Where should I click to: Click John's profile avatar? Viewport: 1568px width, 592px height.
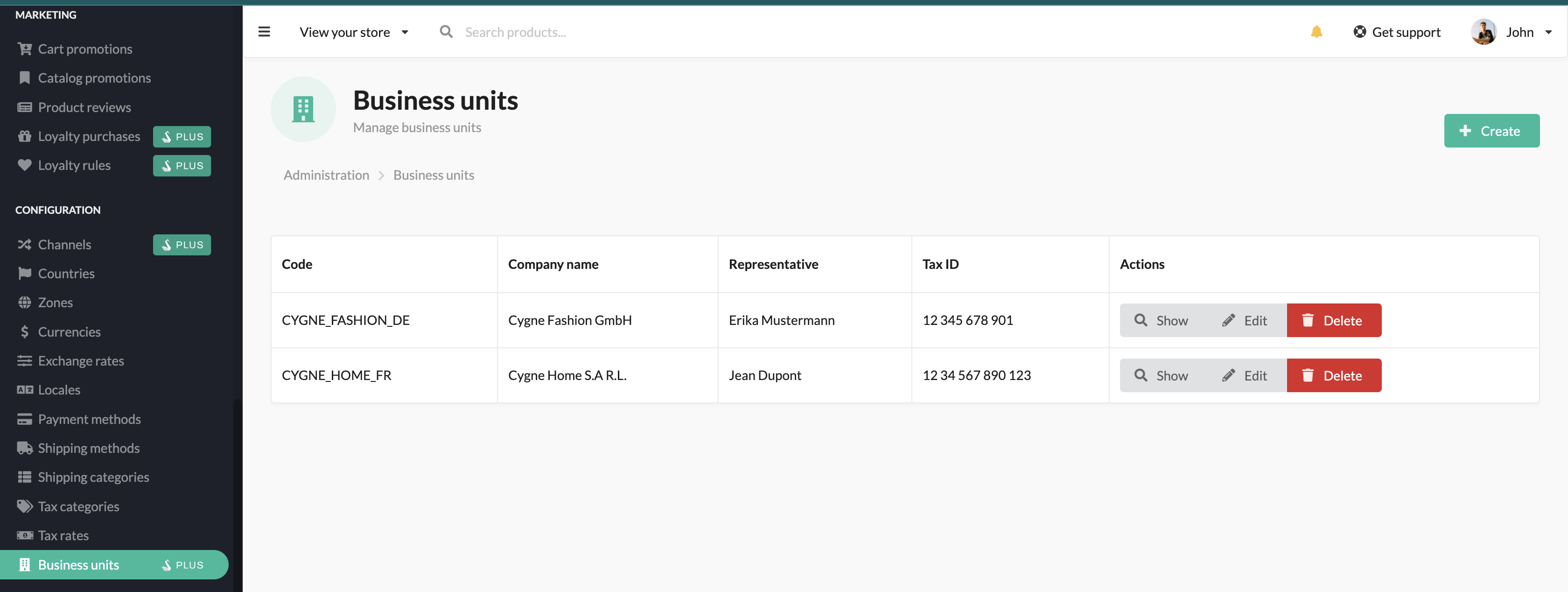[x=1484, y=32]
